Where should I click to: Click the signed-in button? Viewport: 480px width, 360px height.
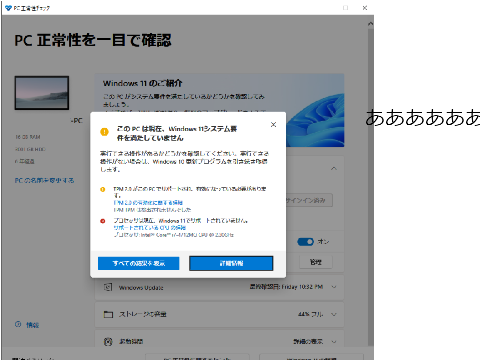pyautogui.click(x=309, y=200)
